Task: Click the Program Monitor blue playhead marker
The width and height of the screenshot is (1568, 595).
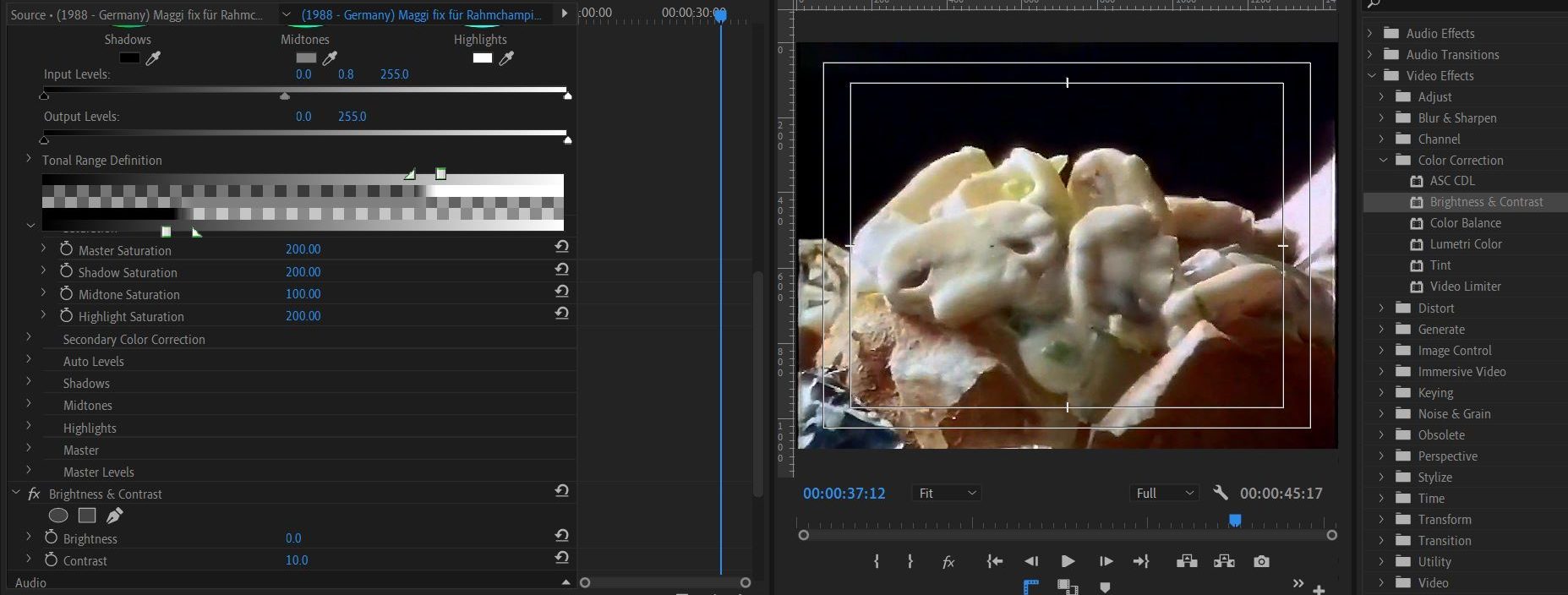Action: (1235, 520)
